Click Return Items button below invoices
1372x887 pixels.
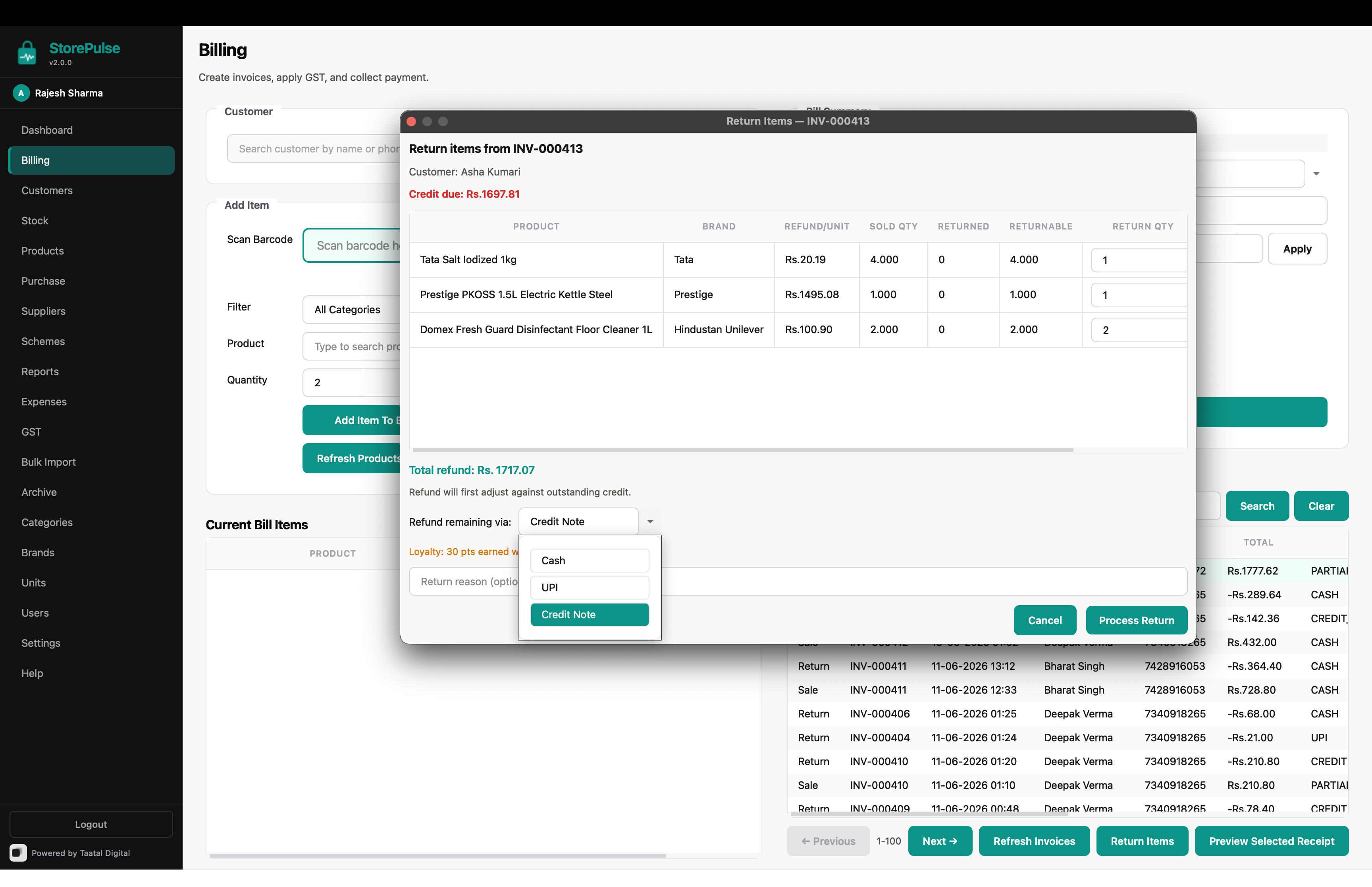[x=1142, y=841]
